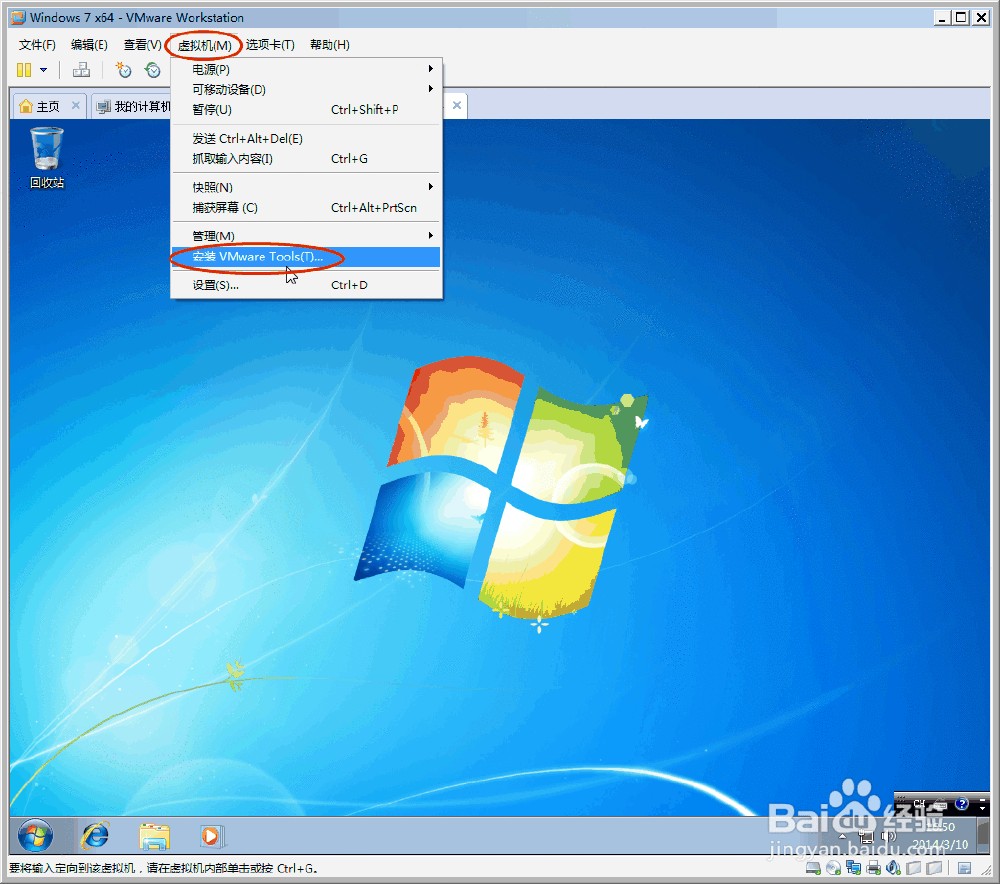
Task: Click the language bar keyboard icon
Action: click(939, 804)
